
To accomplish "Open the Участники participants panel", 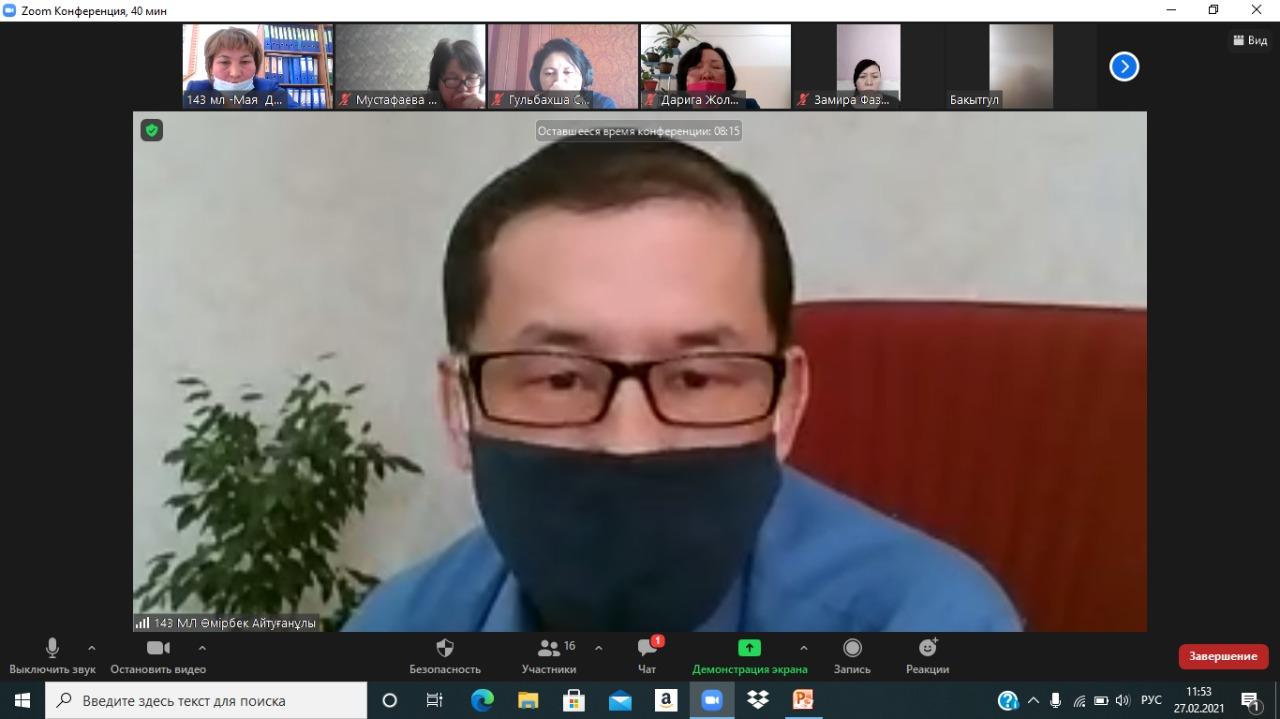I will (549, 655).
